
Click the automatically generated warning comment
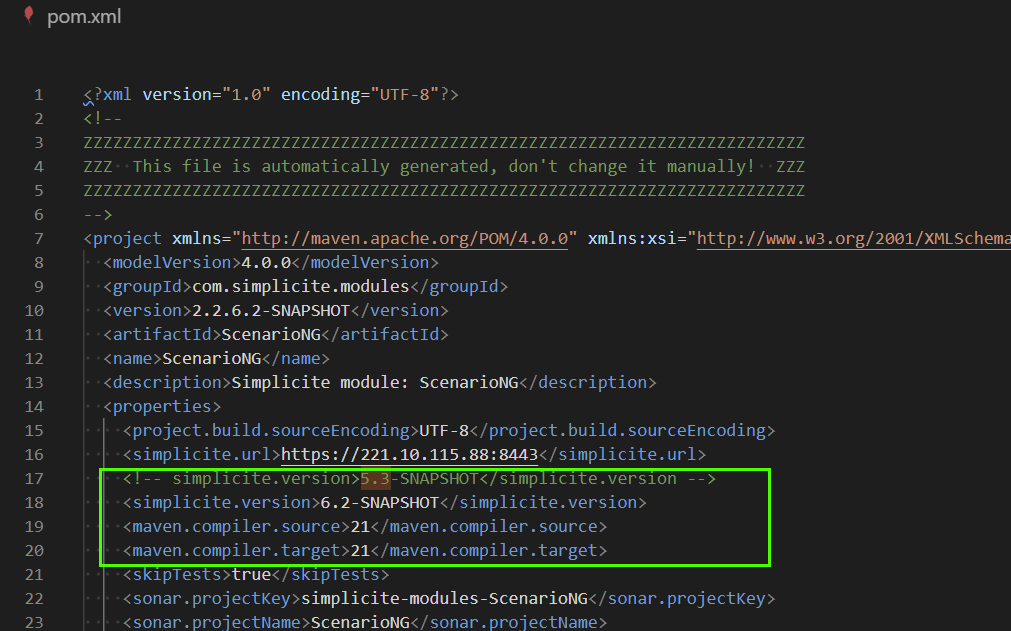(443, 167)
